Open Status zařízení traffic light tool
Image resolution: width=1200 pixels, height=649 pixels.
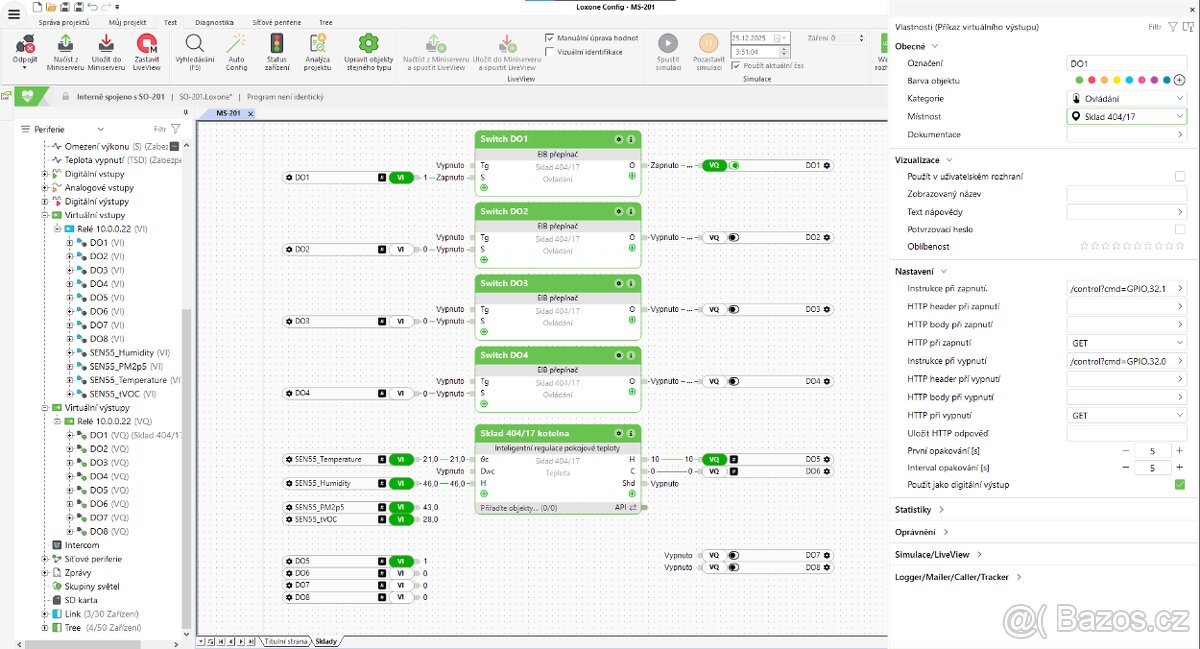277,44
